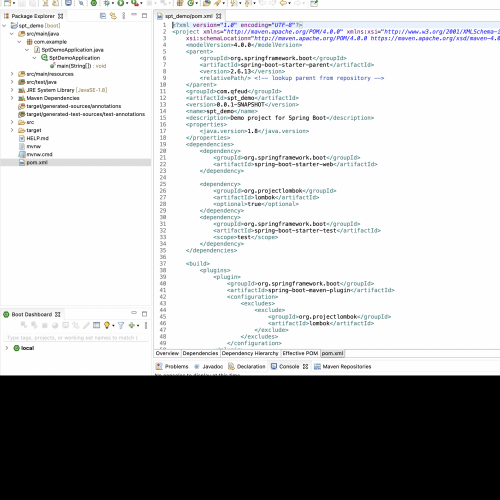
Task: Open the Back navigation history dropdown
Action: (x=289, y=3)
